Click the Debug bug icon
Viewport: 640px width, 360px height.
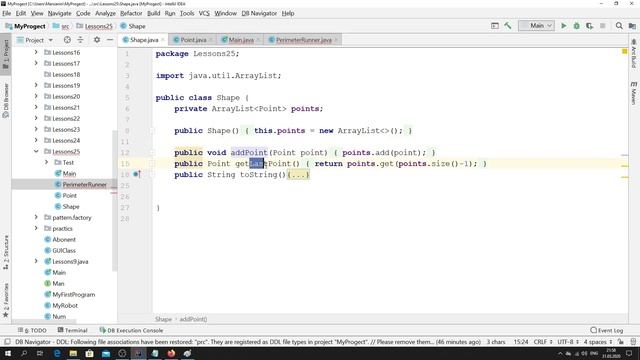coord(576,26)
